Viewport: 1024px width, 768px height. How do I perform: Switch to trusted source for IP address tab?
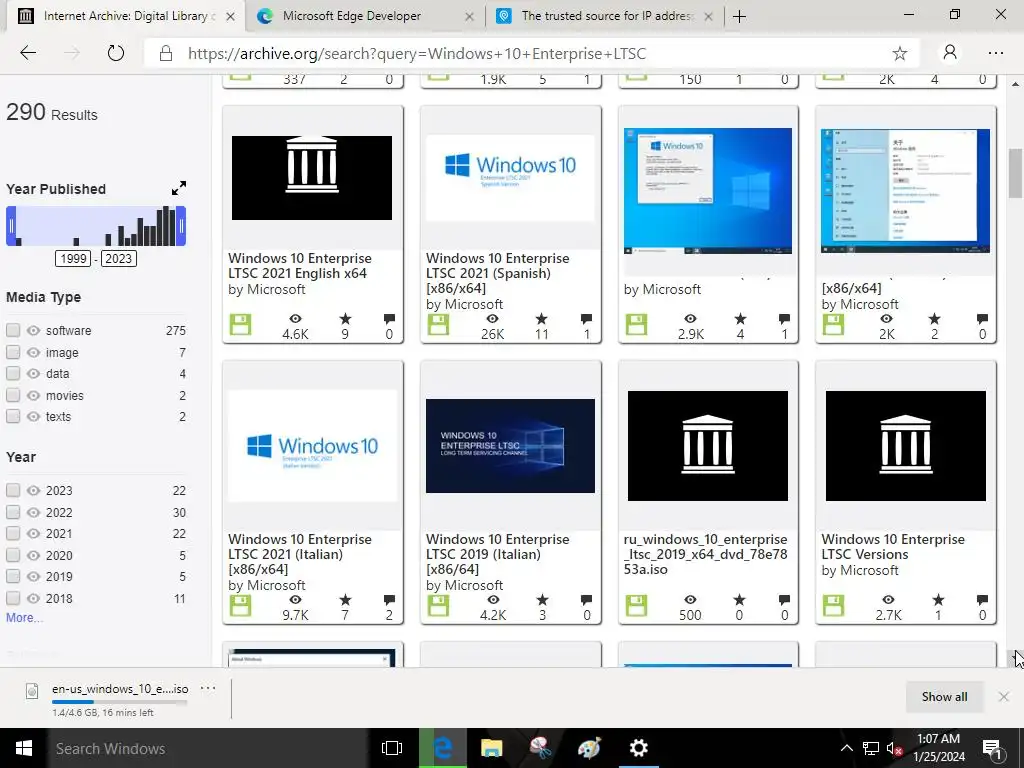(x=604, y=16)
